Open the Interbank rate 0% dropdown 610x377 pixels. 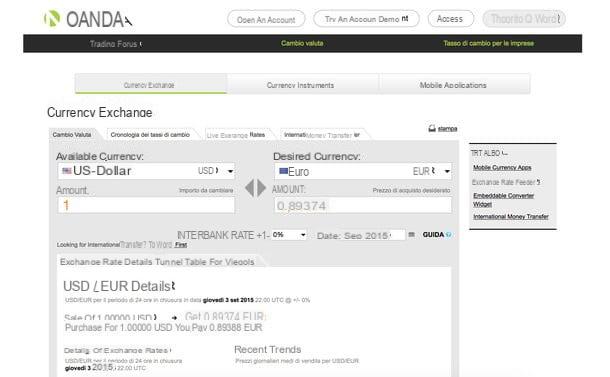289,235
